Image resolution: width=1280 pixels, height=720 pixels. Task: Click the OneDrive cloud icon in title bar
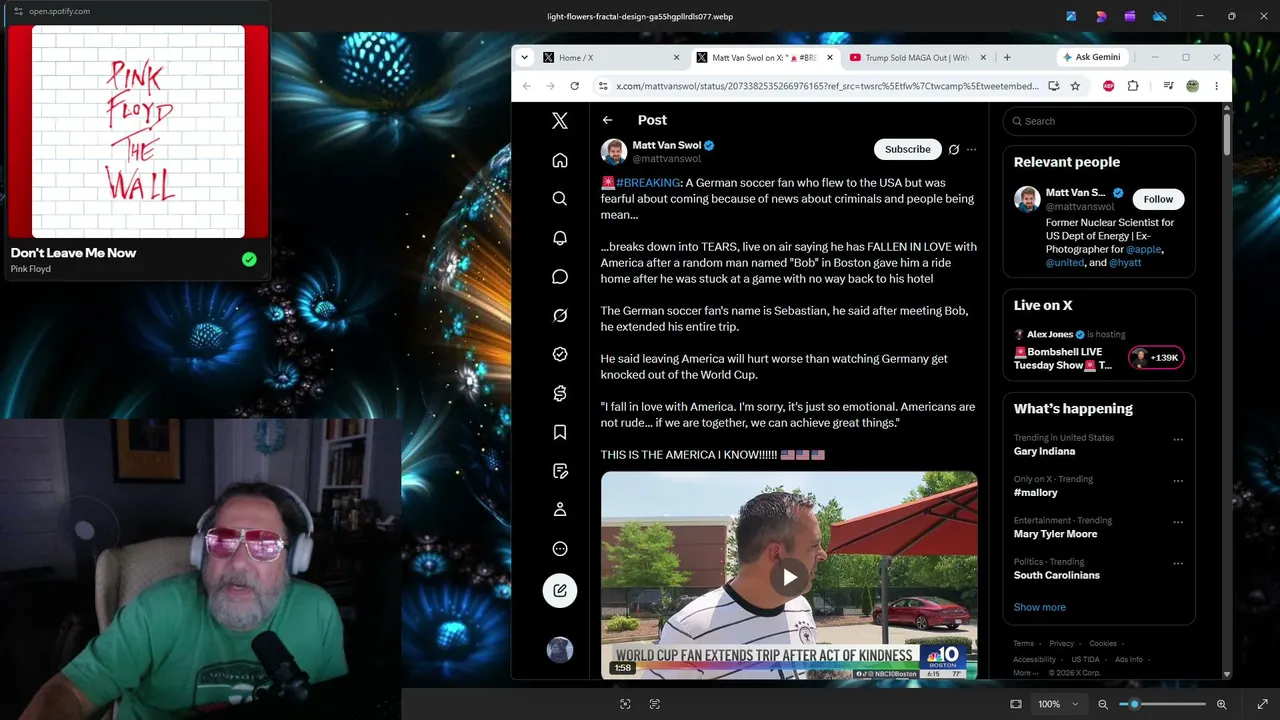coord(1160,16)
